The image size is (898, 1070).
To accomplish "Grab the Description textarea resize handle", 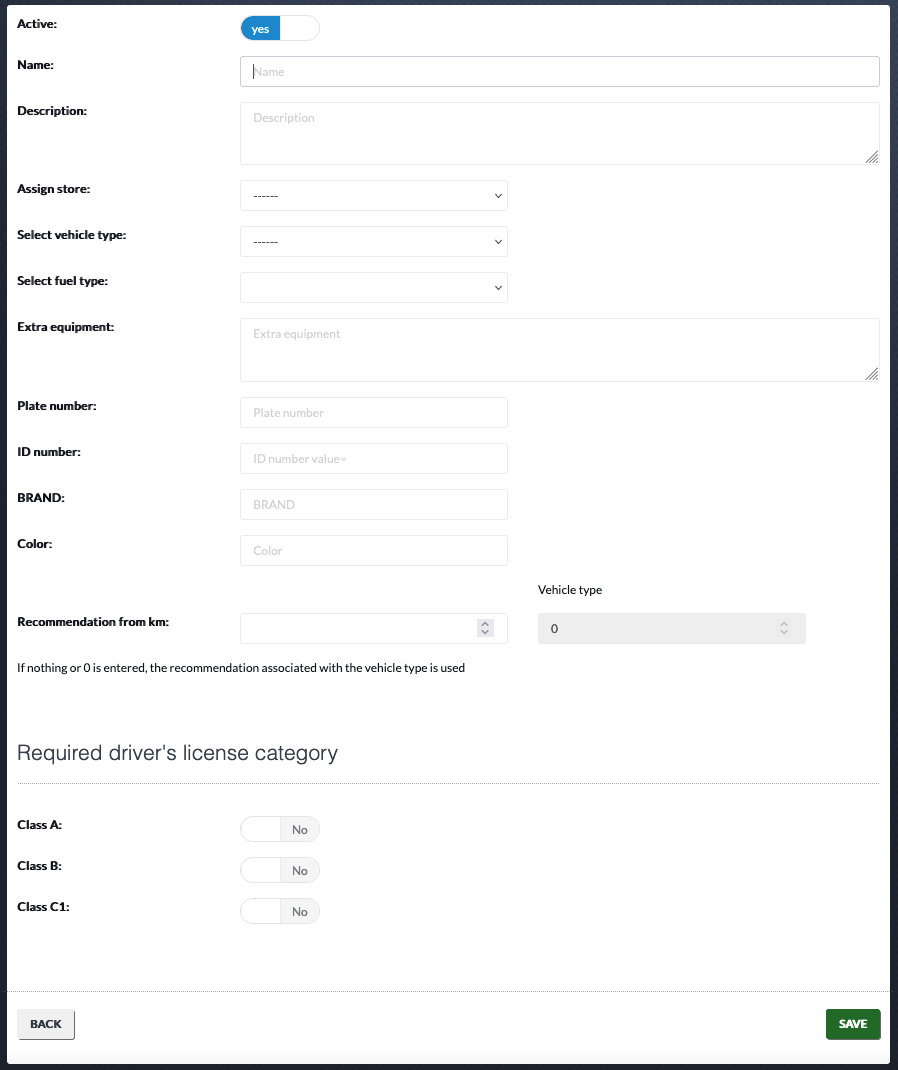I will click(x=872, y=158).
